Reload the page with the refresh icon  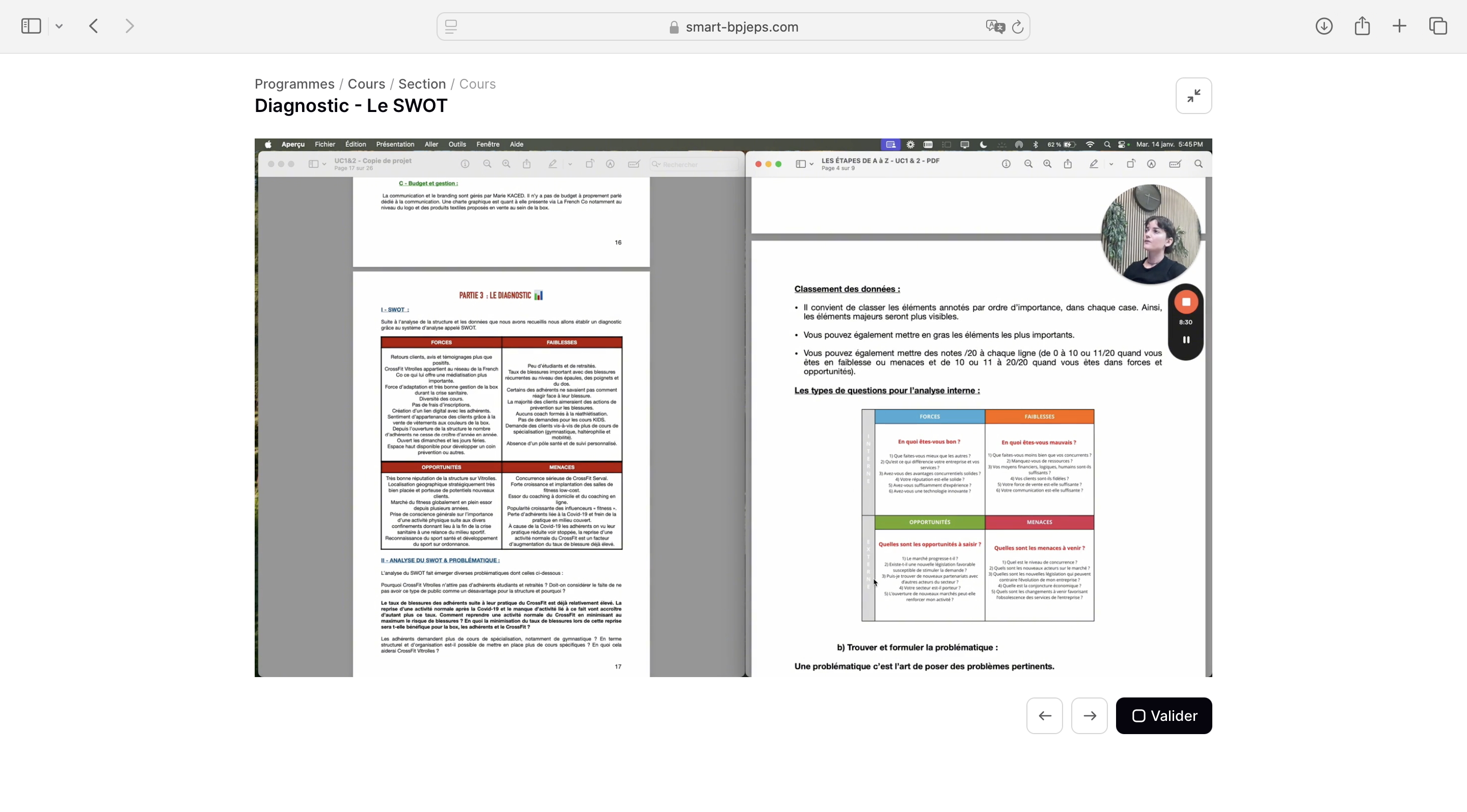[x=1018, y=27]
